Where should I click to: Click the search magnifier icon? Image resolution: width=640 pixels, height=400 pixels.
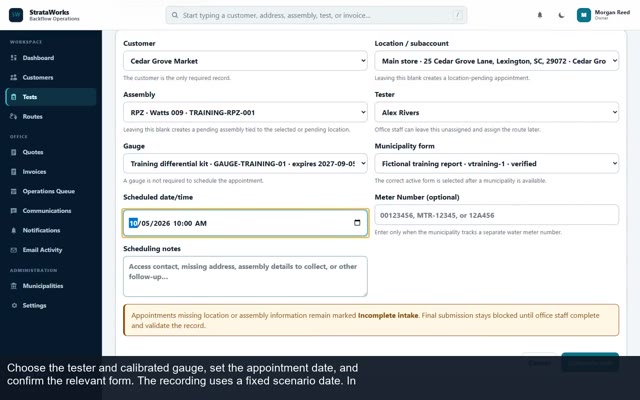(x=175, y=15)
